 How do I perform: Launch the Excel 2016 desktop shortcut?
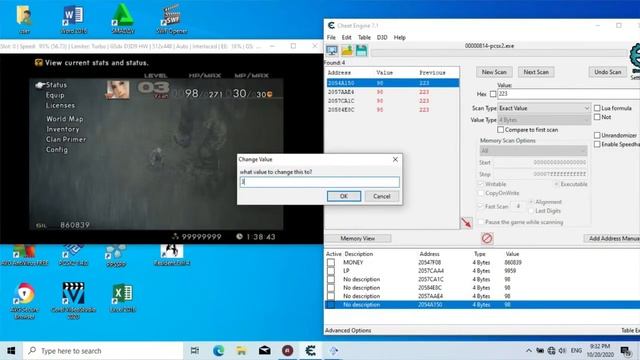(122, 298)
